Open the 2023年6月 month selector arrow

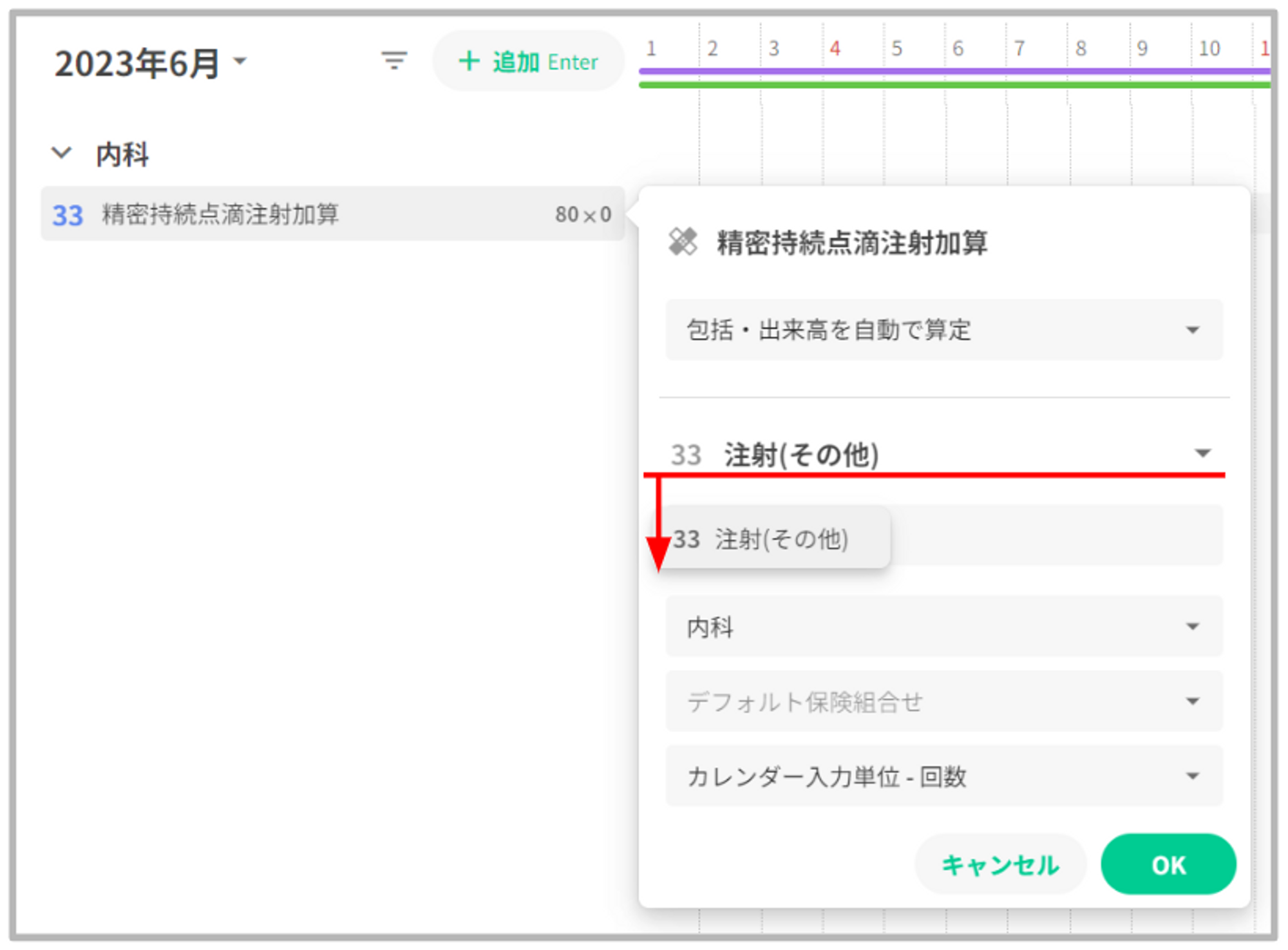tap(240, 61)
